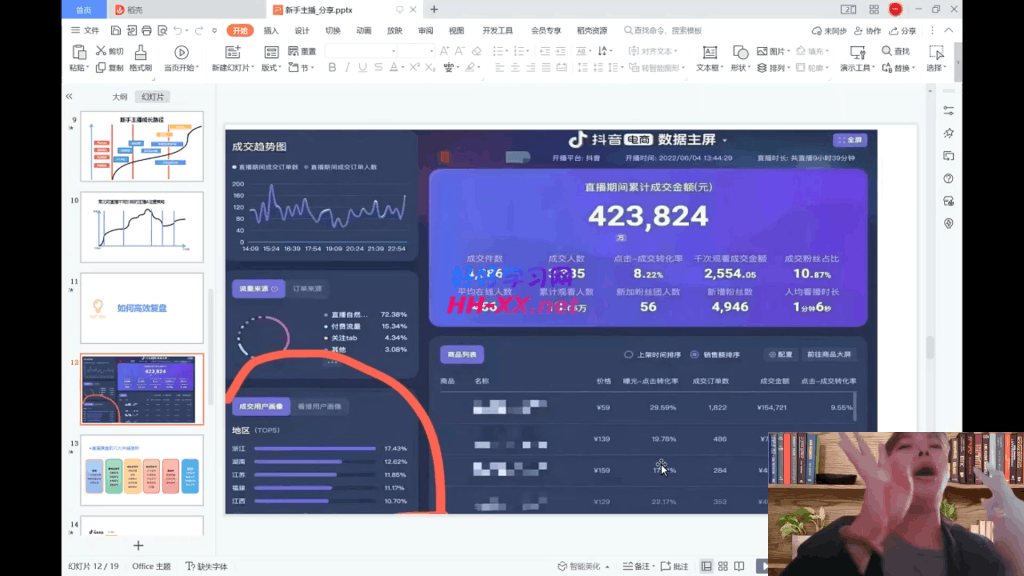Click the Collaborate (协作) button
The image size is (1024, 576).
pyautogui.click(x=868, y=31)
